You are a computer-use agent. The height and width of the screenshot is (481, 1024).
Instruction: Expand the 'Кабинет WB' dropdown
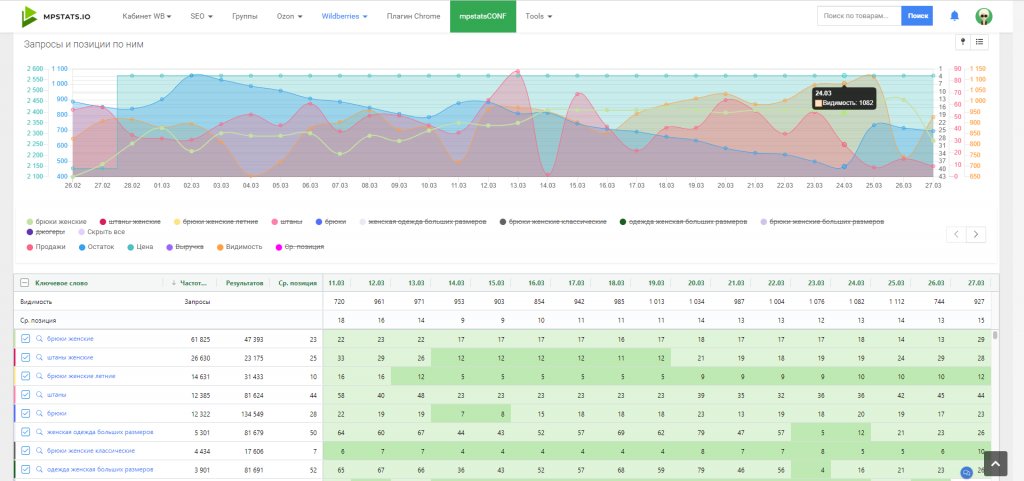147,17
